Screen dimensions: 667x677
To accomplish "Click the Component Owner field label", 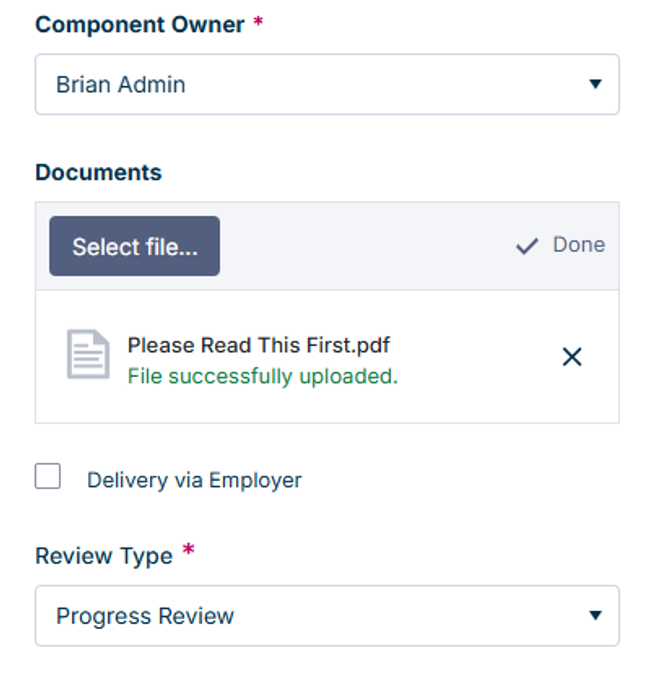I will (139, 25).
